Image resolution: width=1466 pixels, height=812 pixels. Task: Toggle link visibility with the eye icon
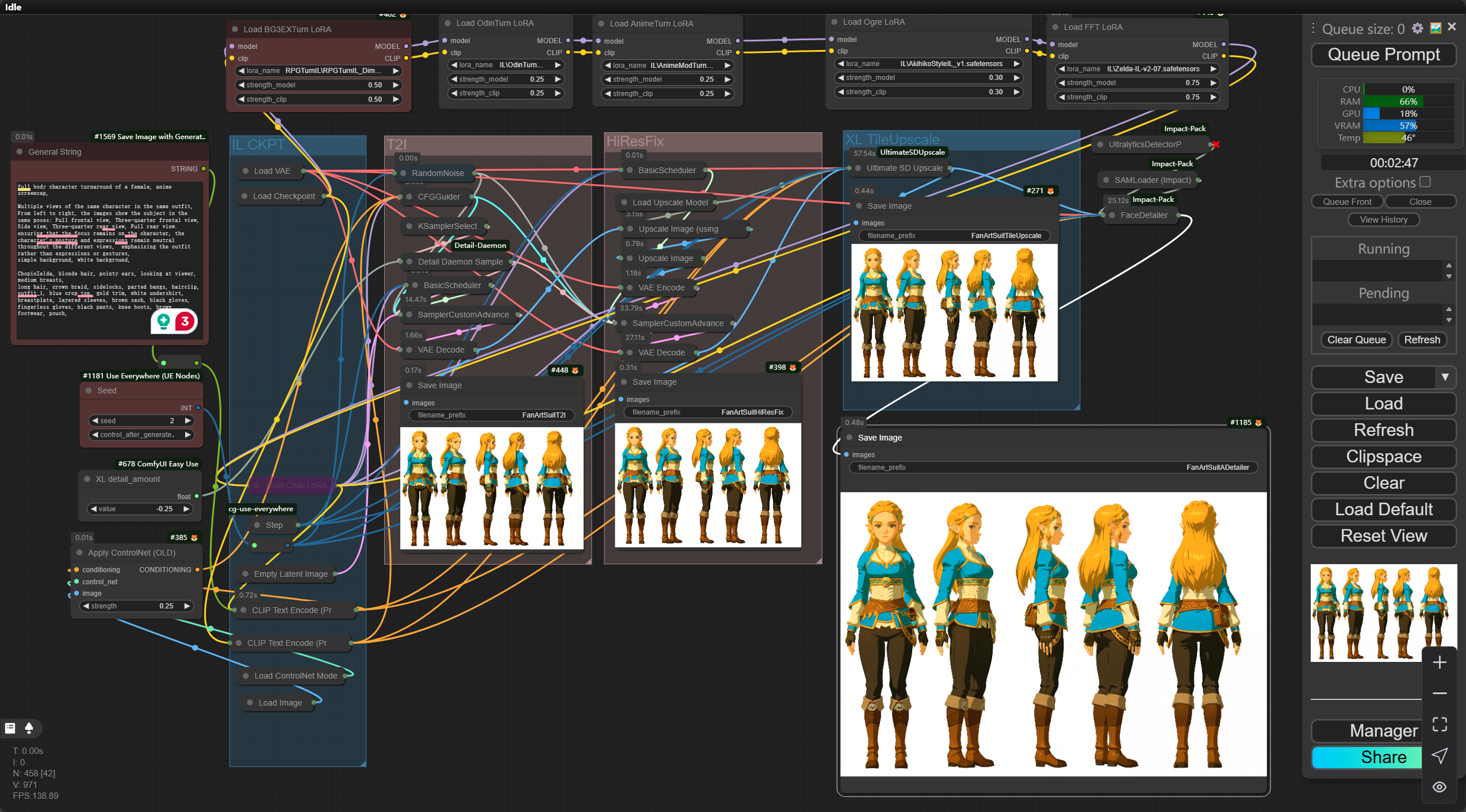(x=1440, y=787)
